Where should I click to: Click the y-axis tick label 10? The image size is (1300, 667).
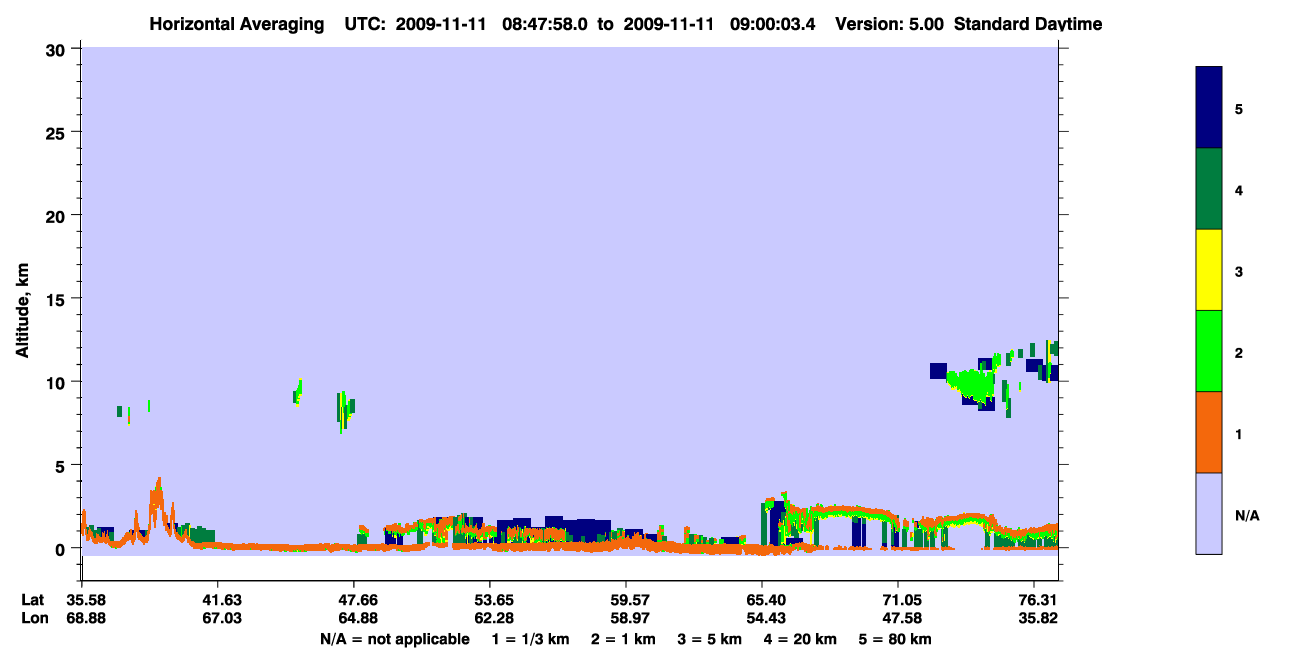point(57,382)
